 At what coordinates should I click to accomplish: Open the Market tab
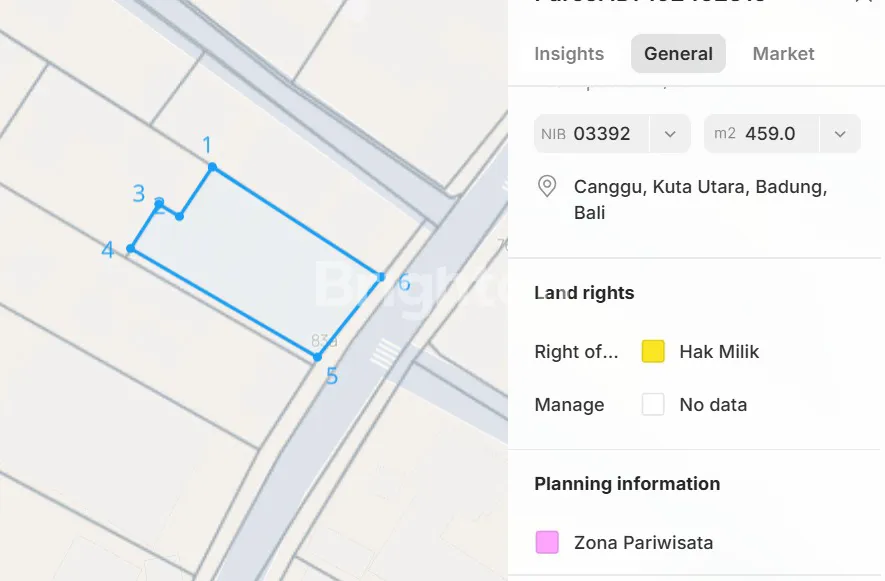pyautogui.click(x=783, y=54)
